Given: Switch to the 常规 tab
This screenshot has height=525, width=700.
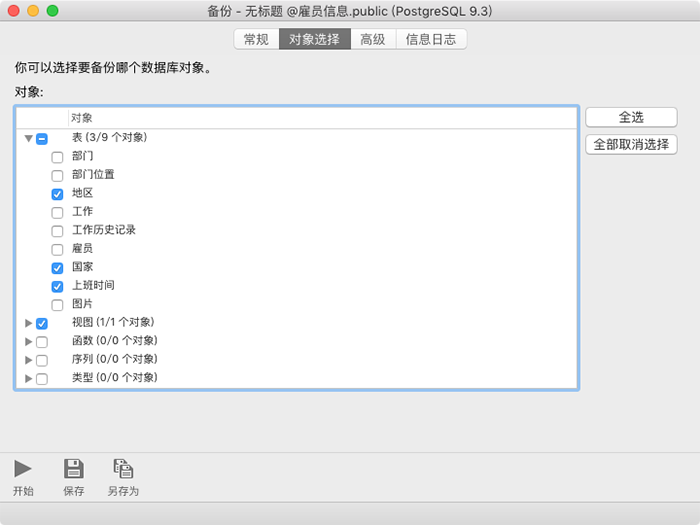Looking at the screenshot, I should click(x=256, y=39).
